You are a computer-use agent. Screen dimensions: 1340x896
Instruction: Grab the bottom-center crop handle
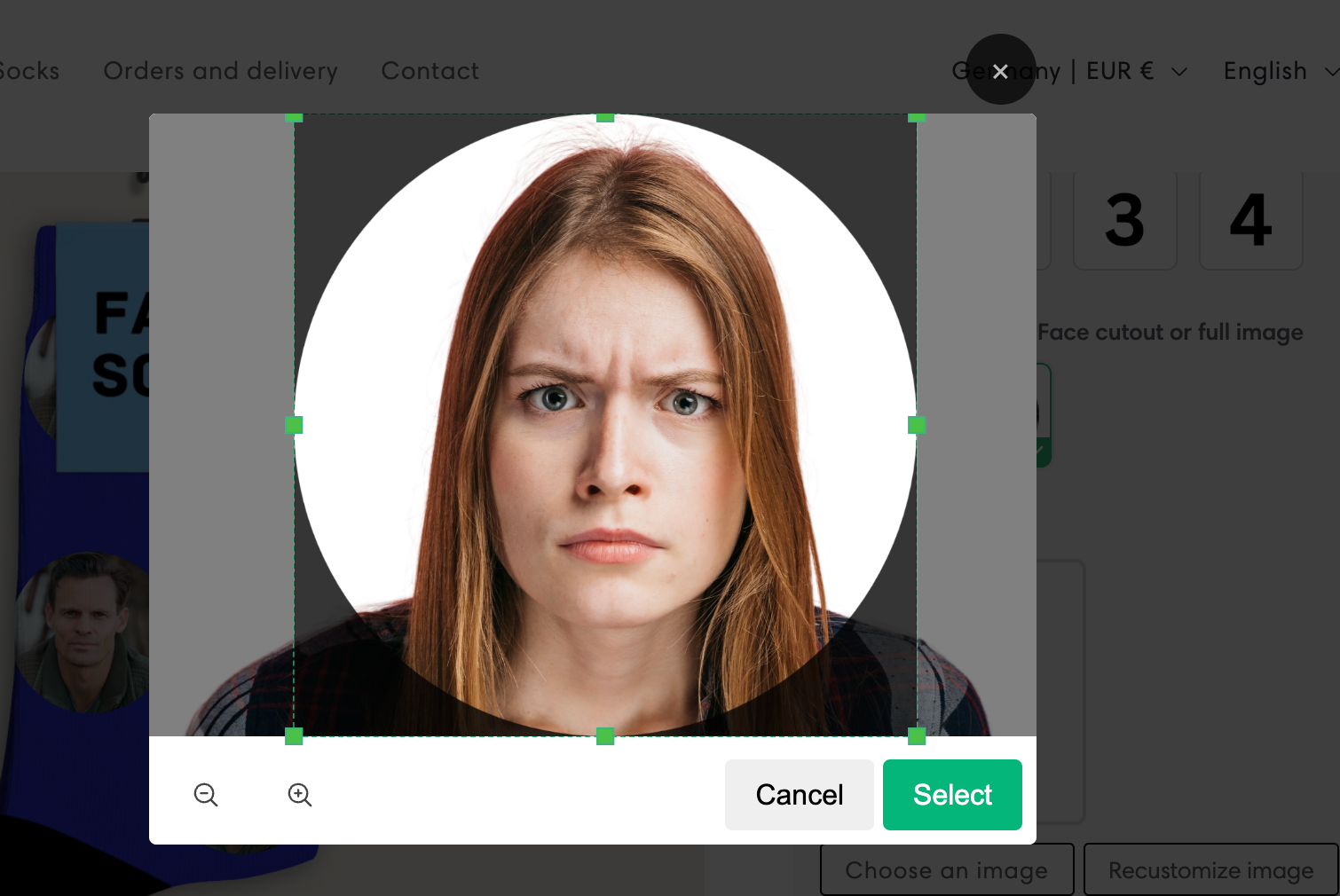click(x=605, y=735)
